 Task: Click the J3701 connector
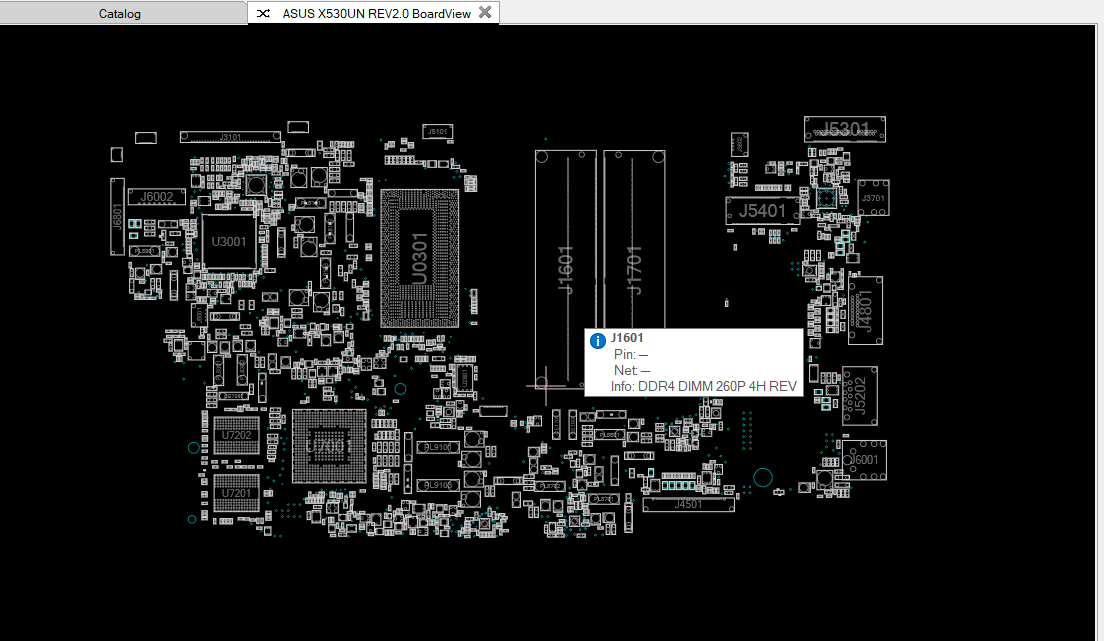(874, 198)
